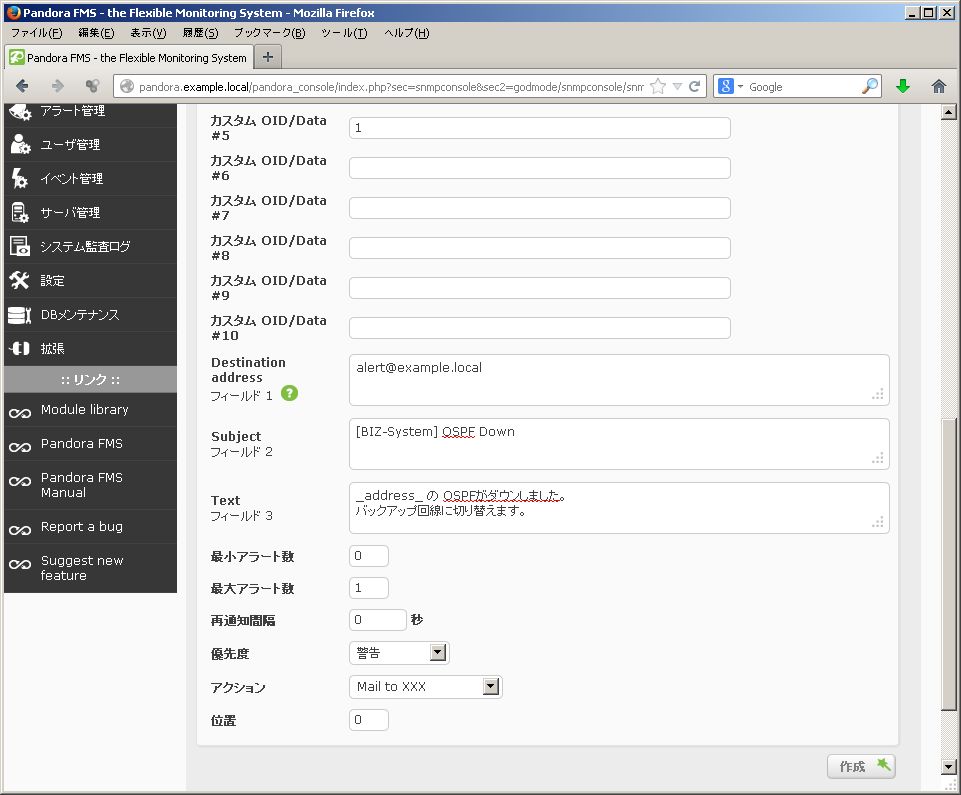Open the search engine selector dropdown

[730, 86]
